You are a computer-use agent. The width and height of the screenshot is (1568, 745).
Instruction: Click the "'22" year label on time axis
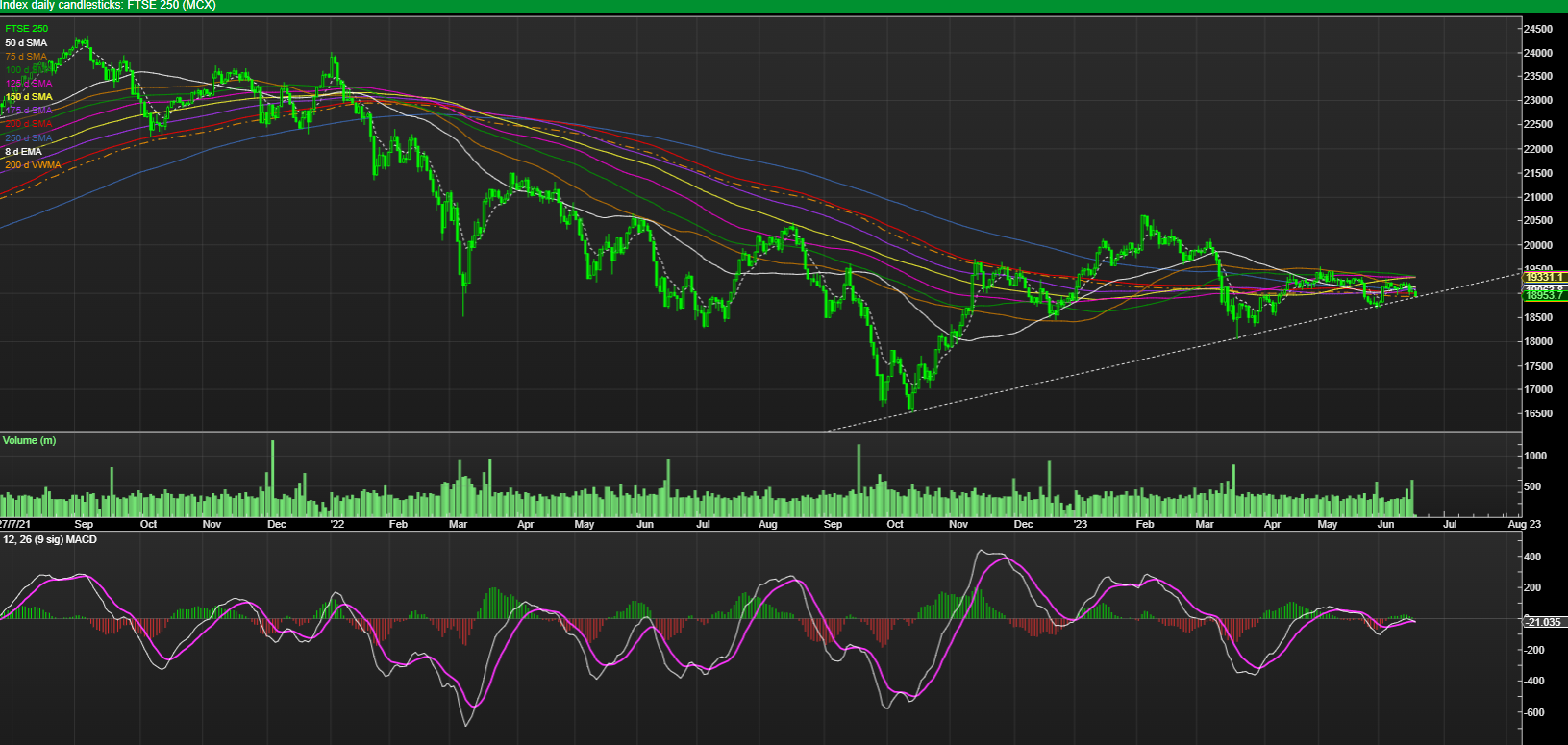tap(336, 524)
